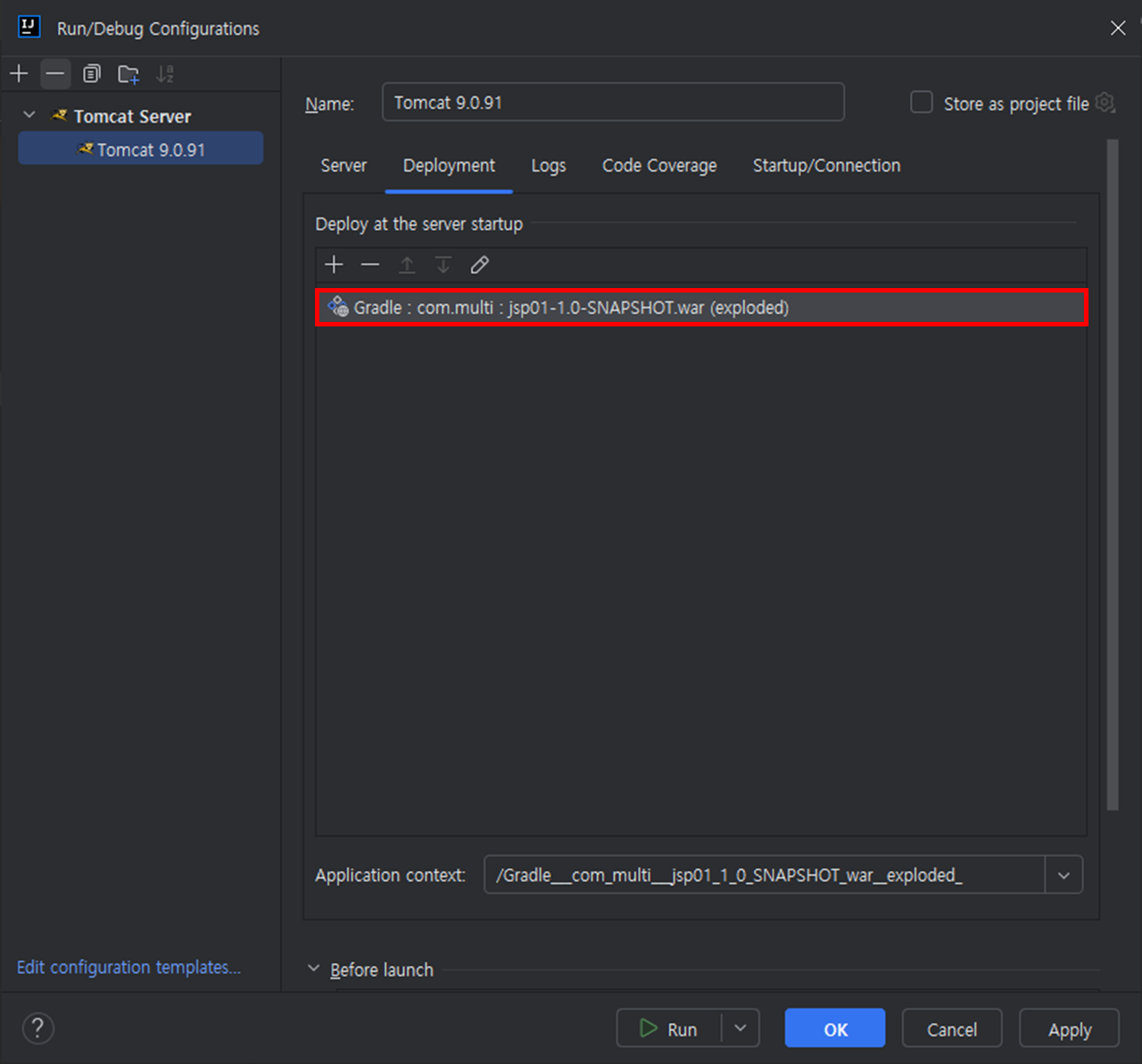Open the Application context dropdown
This screenshot has height=1064, width=1142.
pos(1063,875)
